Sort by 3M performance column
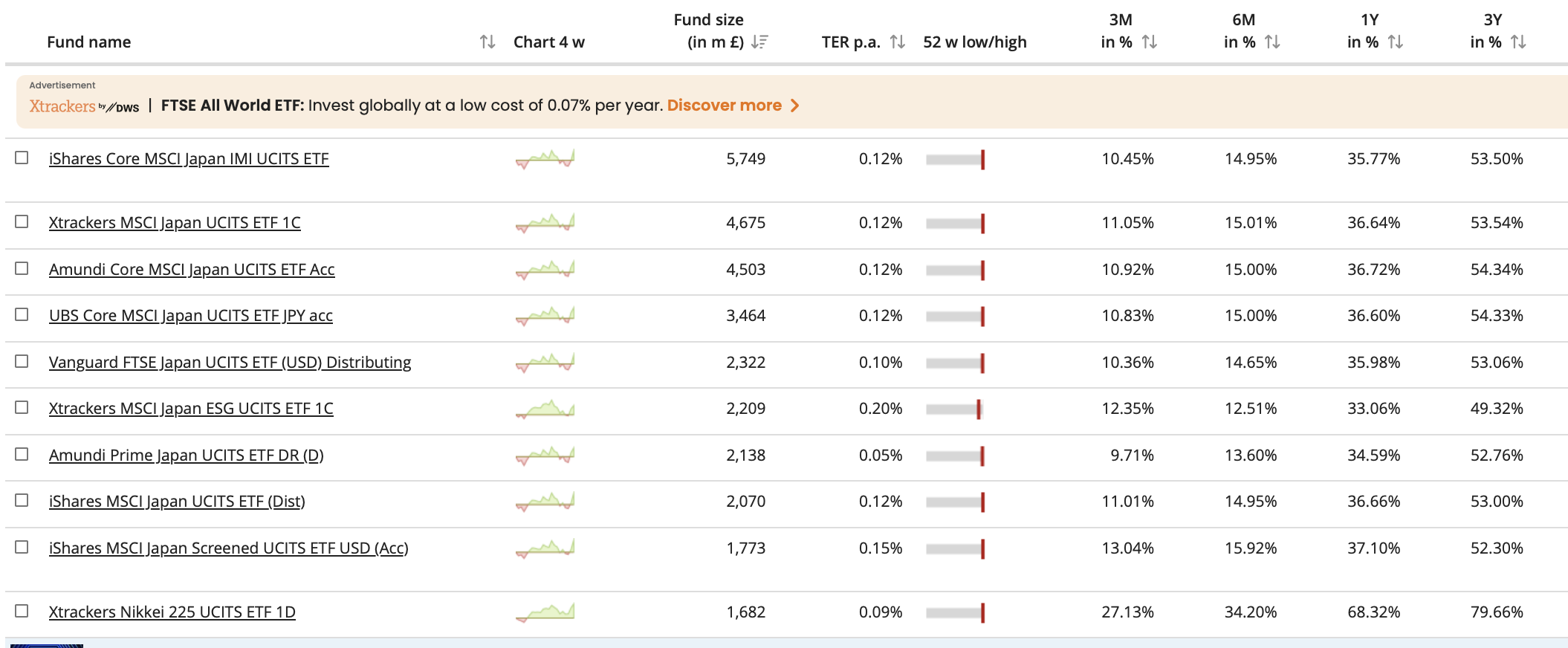 (x=1150, y=42)
